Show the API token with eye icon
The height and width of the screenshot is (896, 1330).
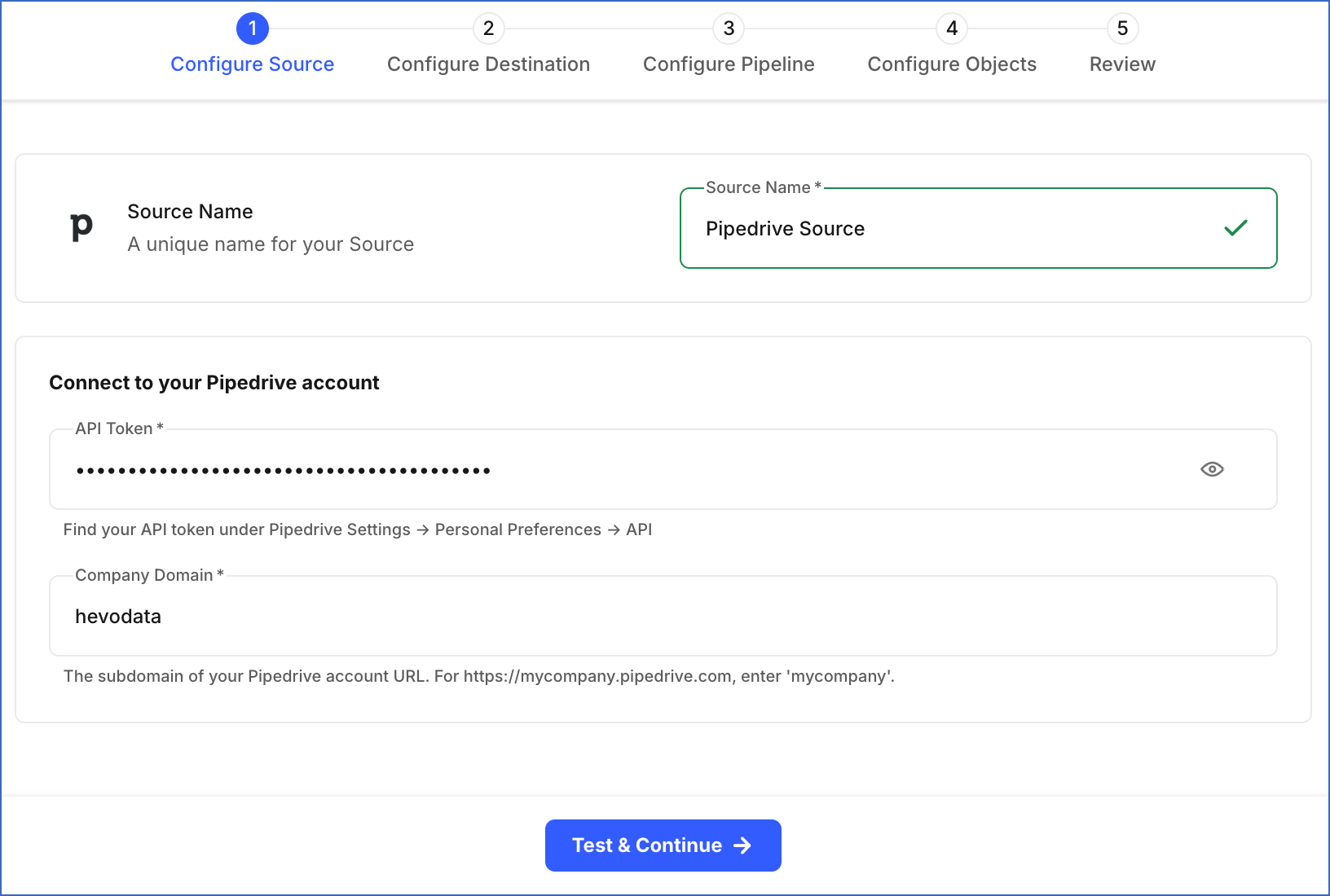1212,469
